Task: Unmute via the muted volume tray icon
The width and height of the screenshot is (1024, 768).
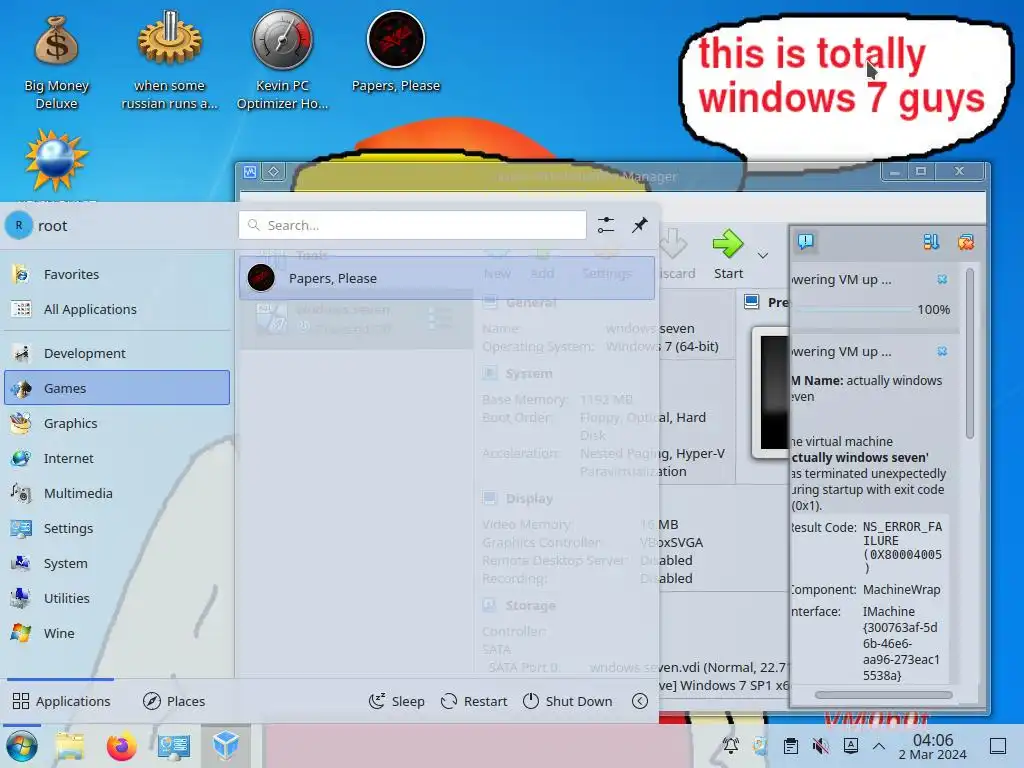Action: point(820,746)
